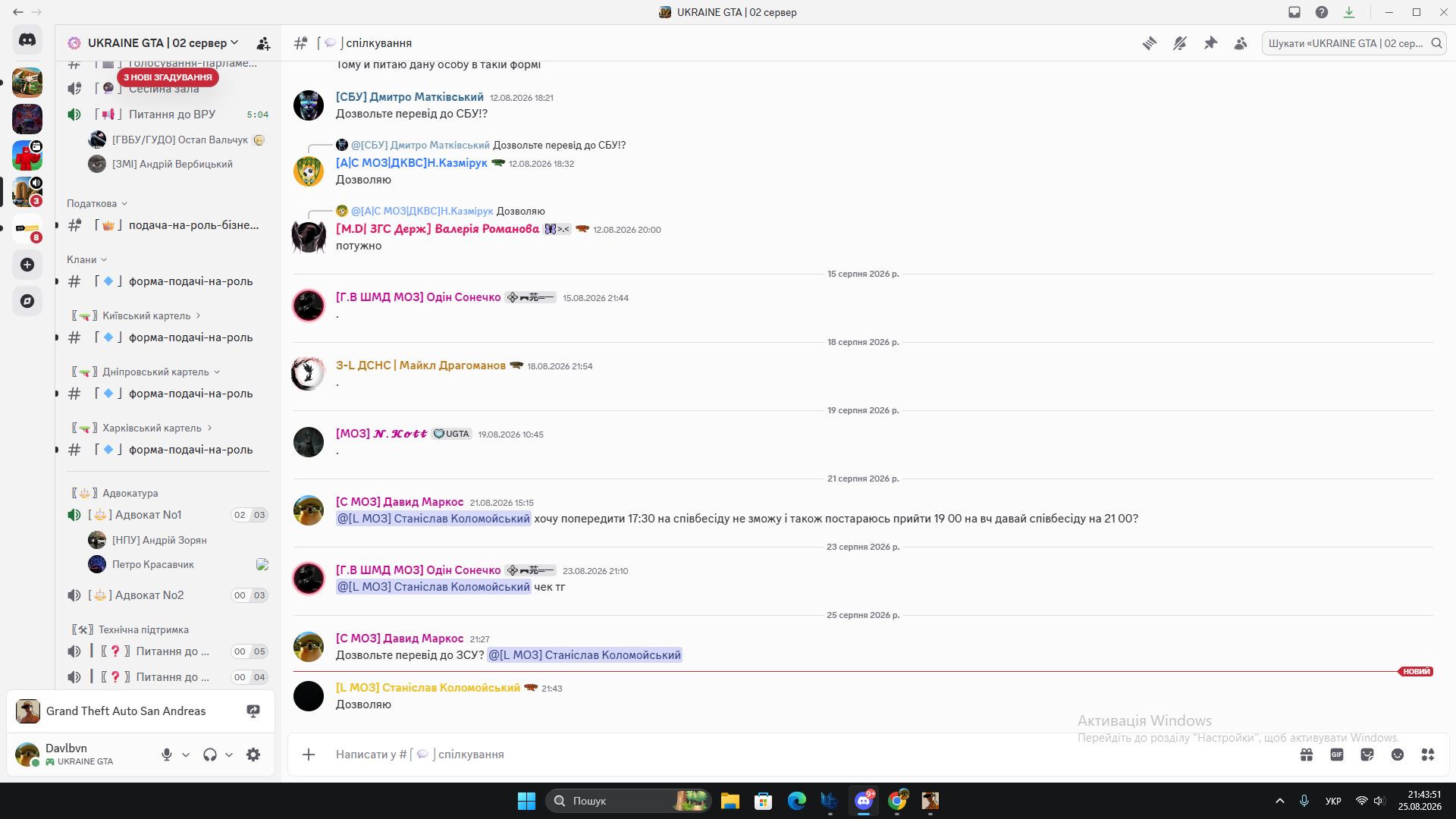Screen dimensions: 1456x819
Task: Deafen audio with the headphones button
Action: click(210, 755)
